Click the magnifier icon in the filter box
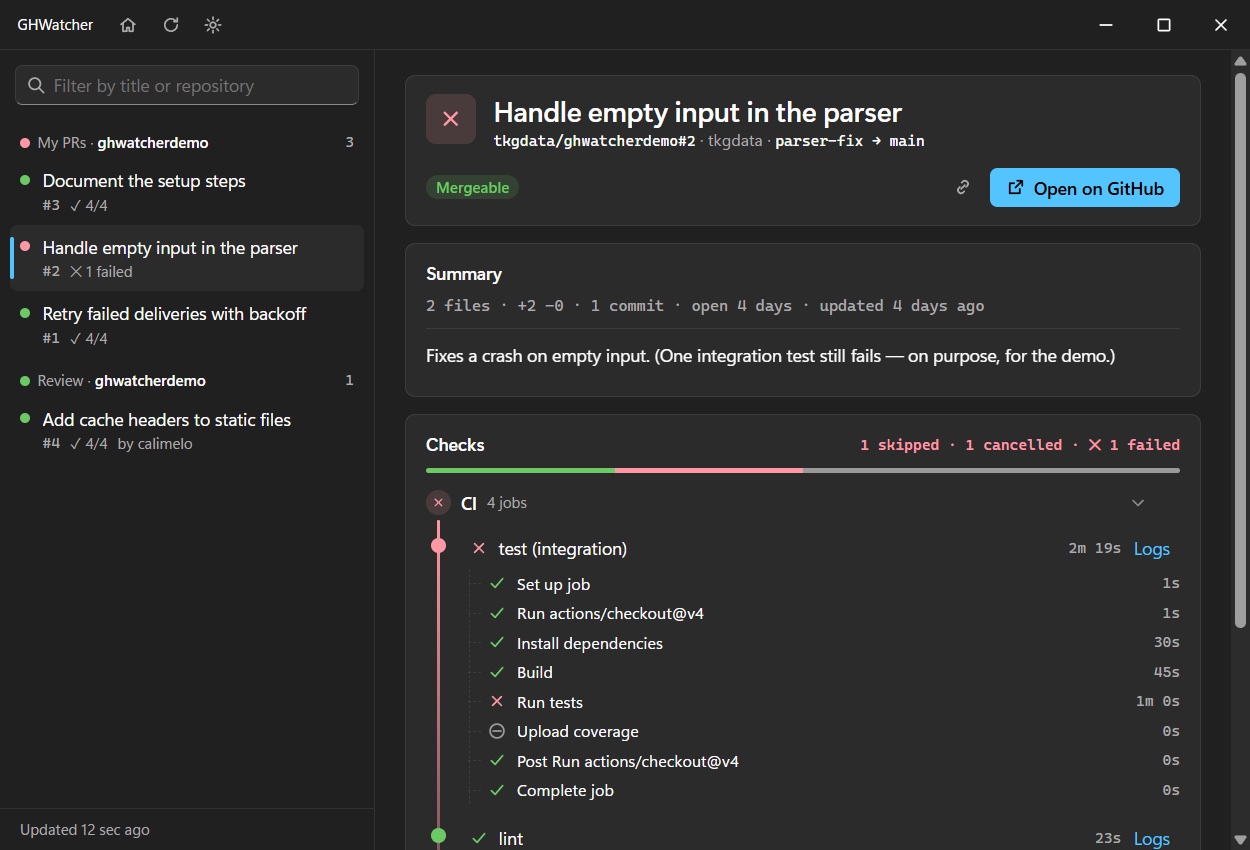The height and width of the screenshot is (850, 1250). point(37,85)
